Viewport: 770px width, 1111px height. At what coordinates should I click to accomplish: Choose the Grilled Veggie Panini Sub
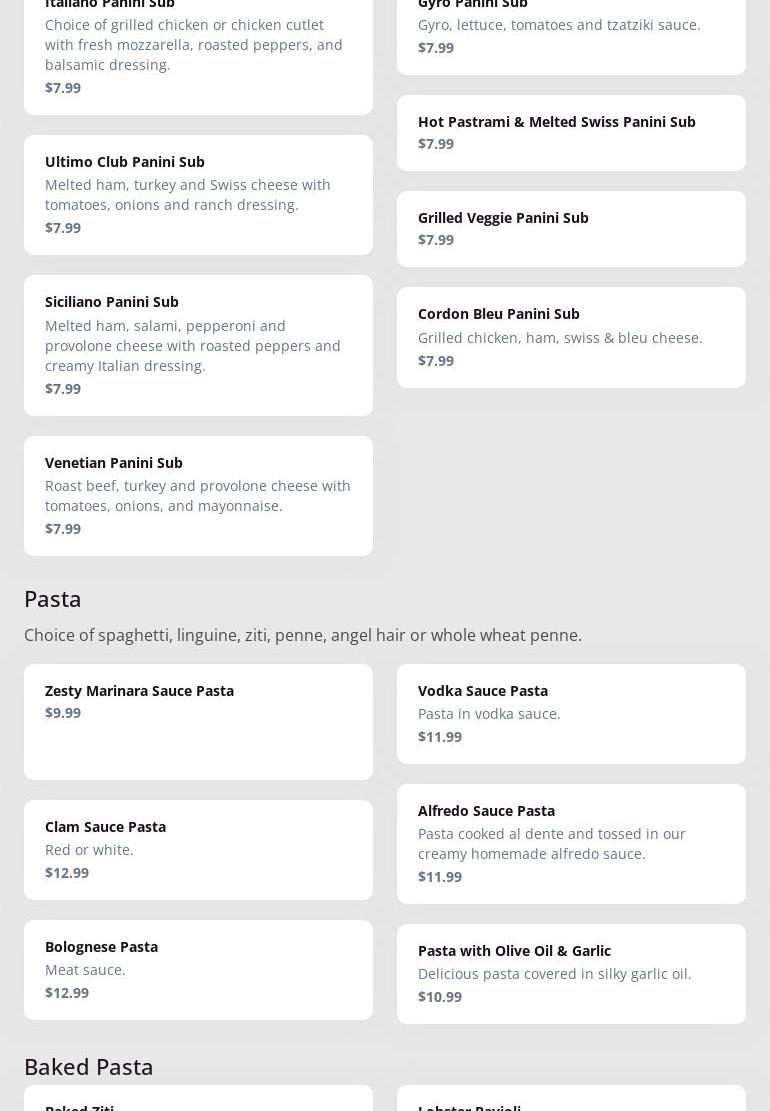pos(570,228)
